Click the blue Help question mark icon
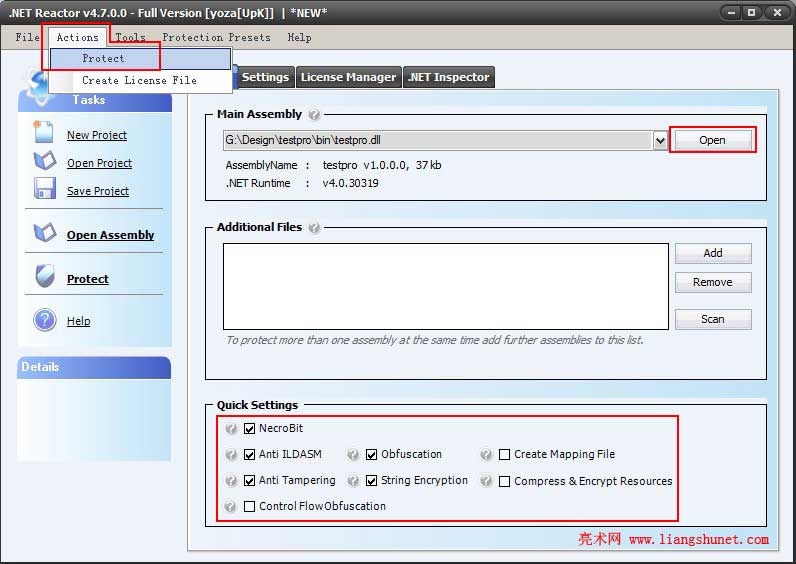This screenshot has height=564, width=796. tap(45, 320)
